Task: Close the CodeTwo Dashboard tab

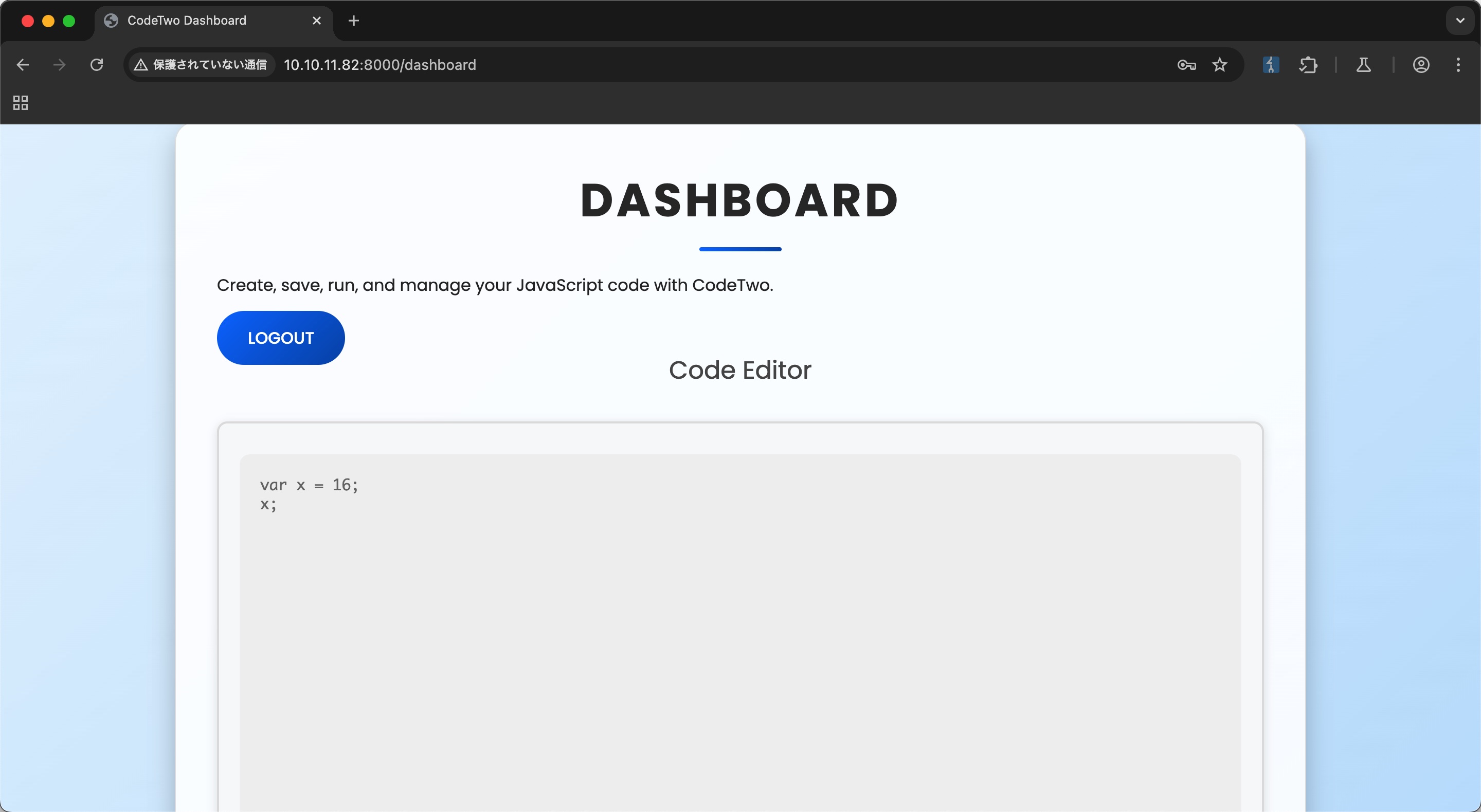Action: [x=316, y=21]
